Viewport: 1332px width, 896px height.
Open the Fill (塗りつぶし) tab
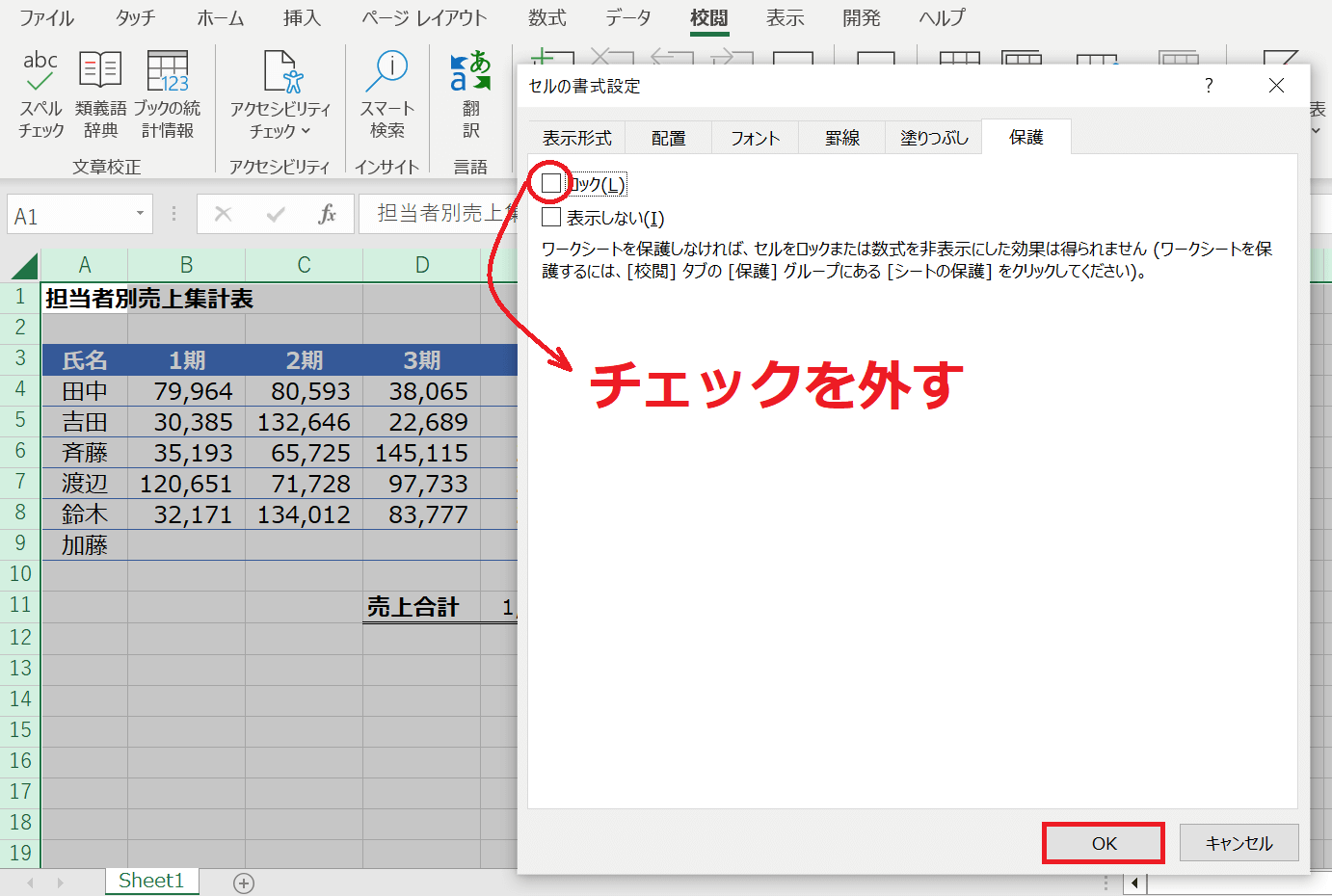click(933, 138)
